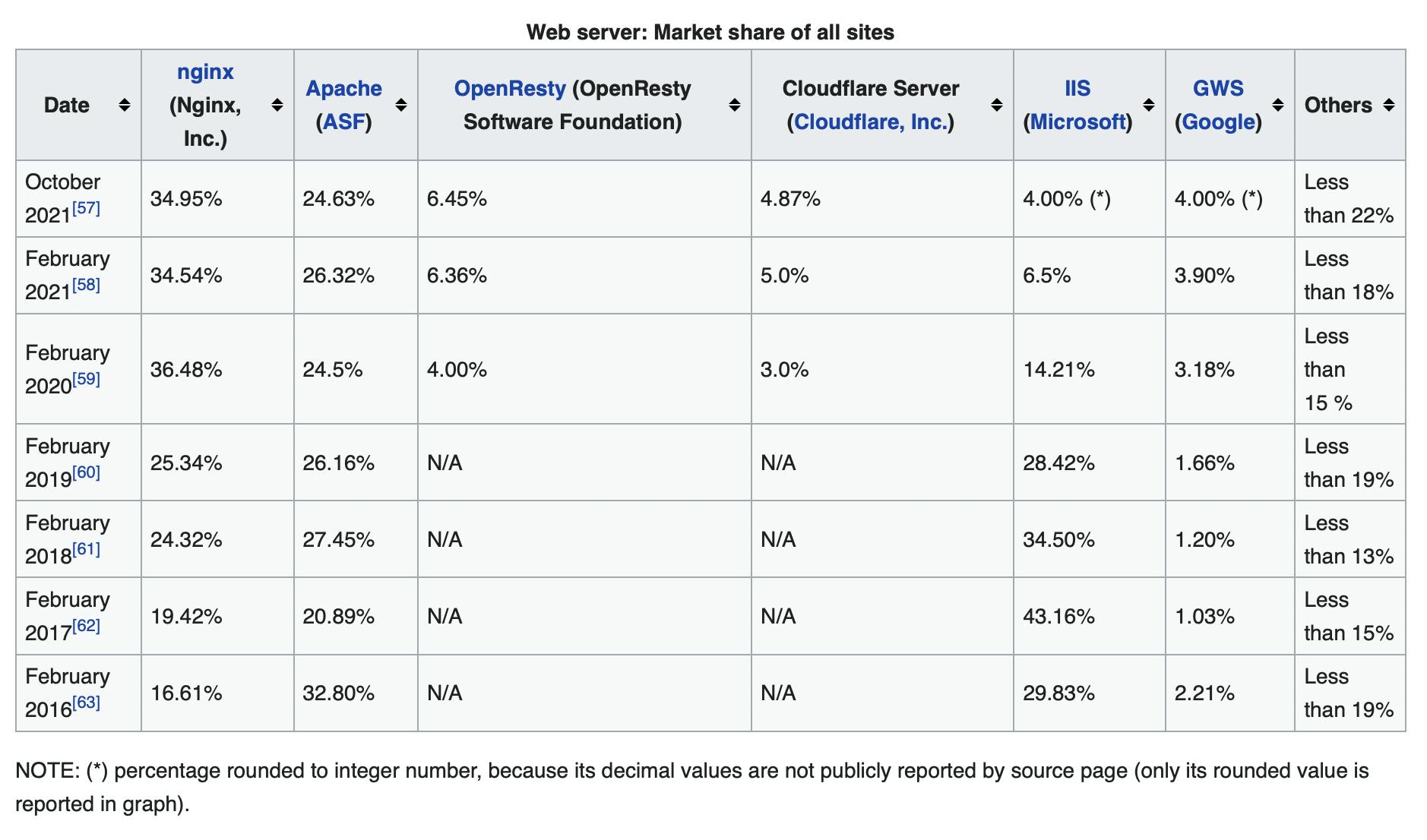Select 'Less than 13%' Others cell

1349,540
